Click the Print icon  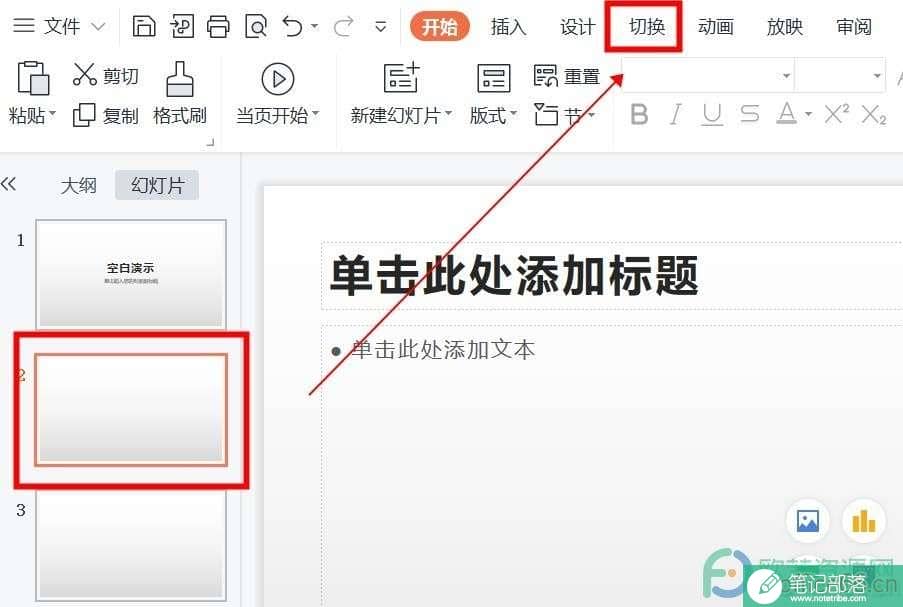[218, 26]
